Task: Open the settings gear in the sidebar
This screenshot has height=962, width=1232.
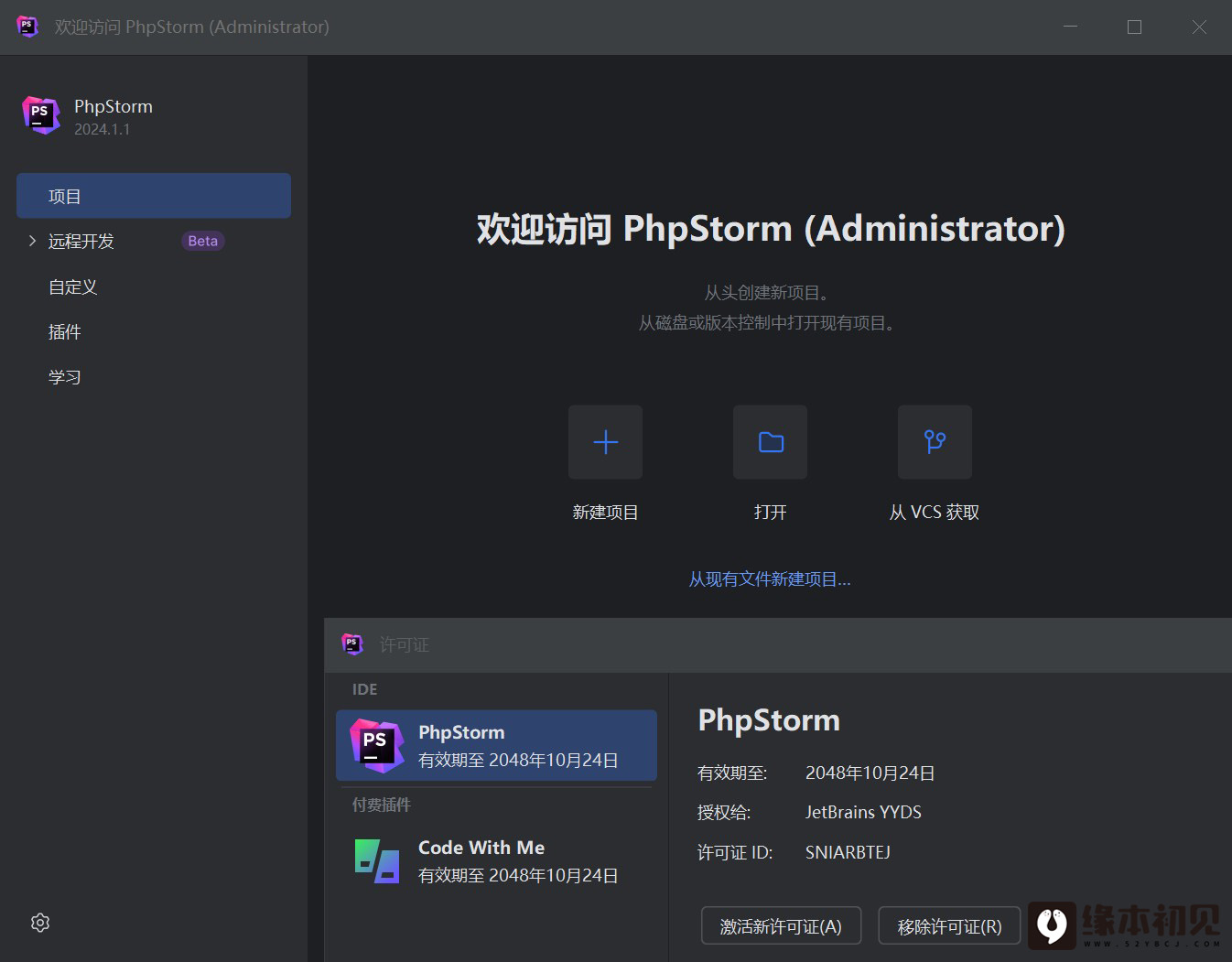Action: tap(40, 923)
